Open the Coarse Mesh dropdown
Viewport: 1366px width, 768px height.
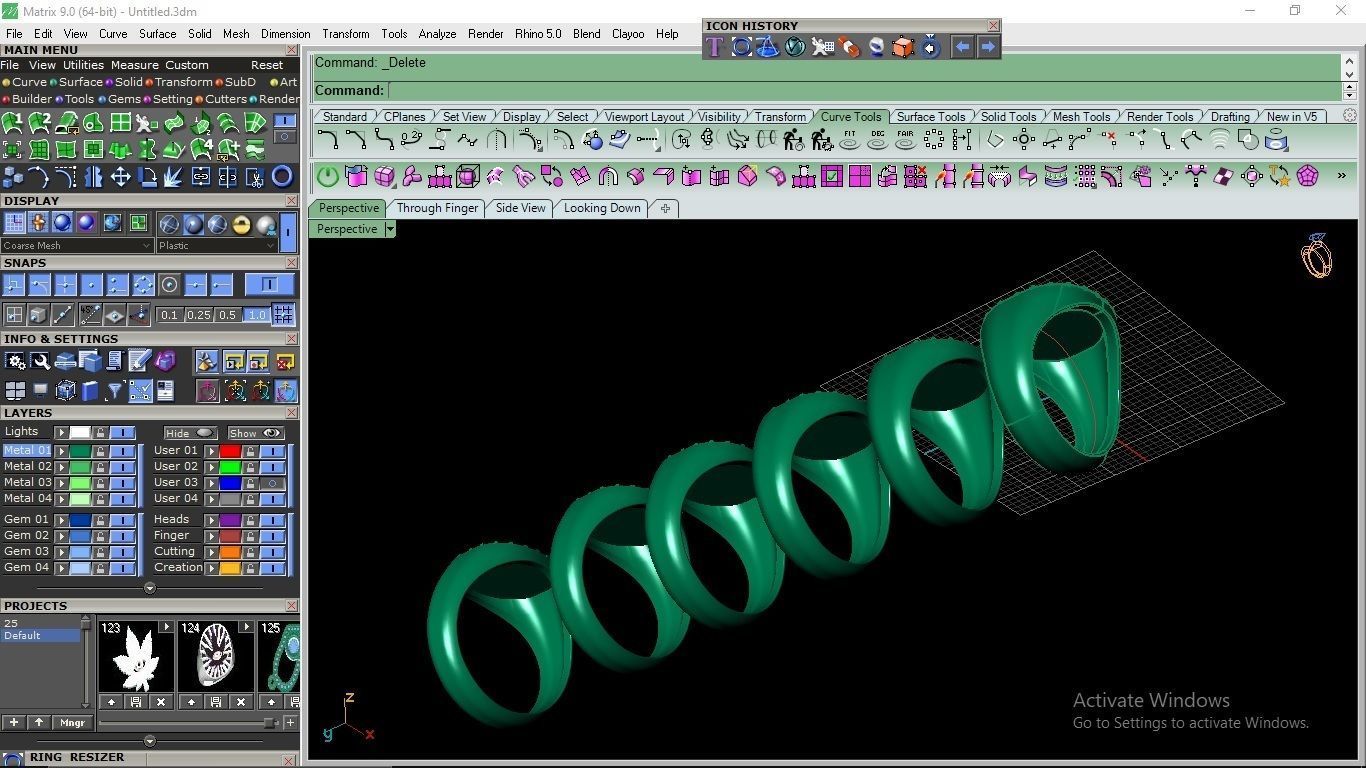[x=77, y=245]
